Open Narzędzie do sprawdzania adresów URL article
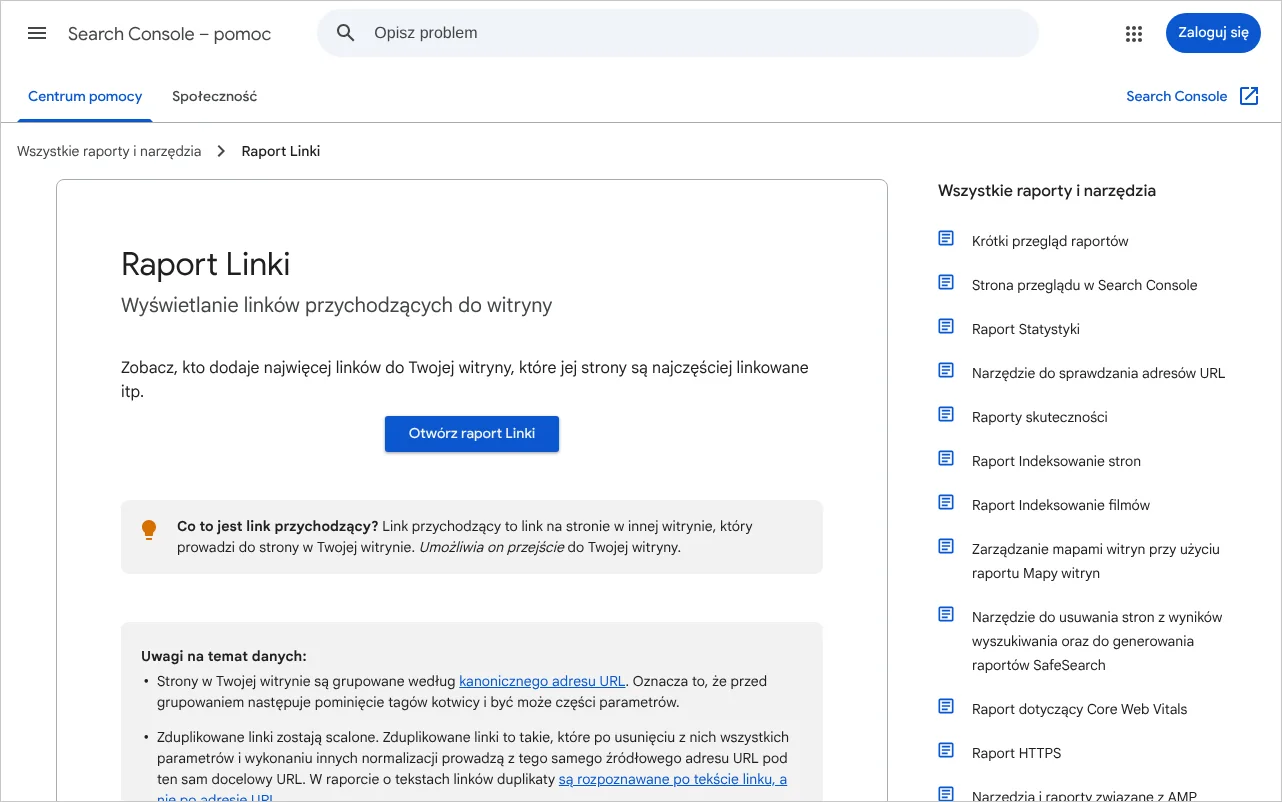1282x802 pixels. click(1098, 373)
